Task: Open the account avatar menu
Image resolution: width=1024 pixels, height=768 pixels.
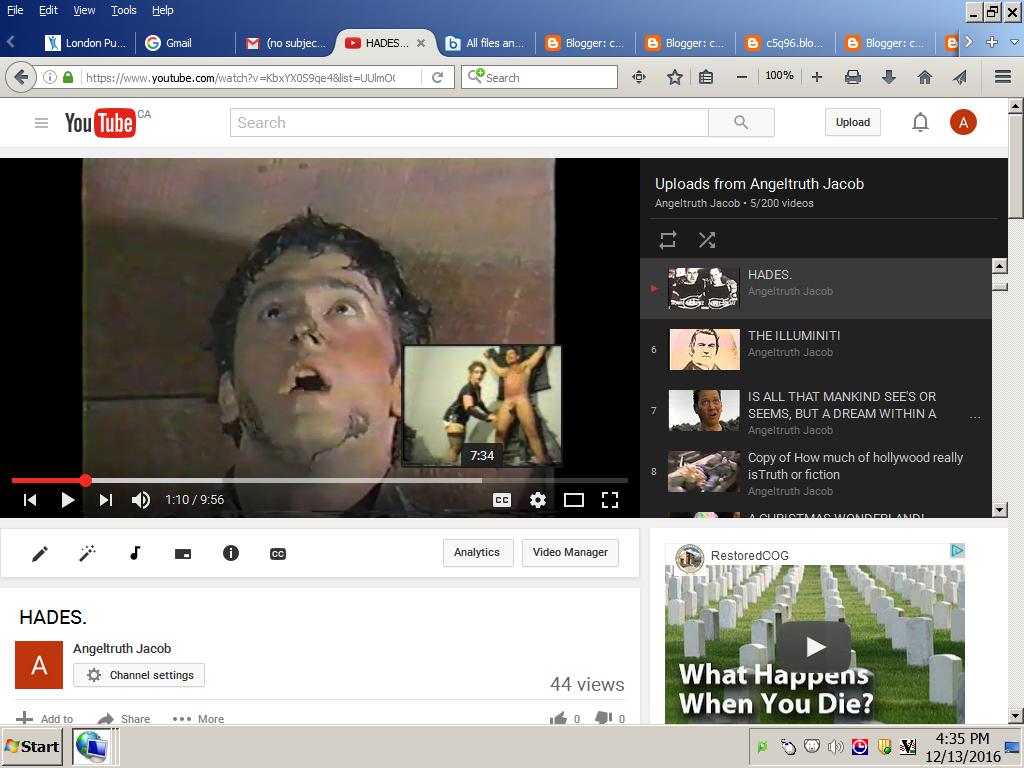Action: pyautogui.click(x=963, y=122)
